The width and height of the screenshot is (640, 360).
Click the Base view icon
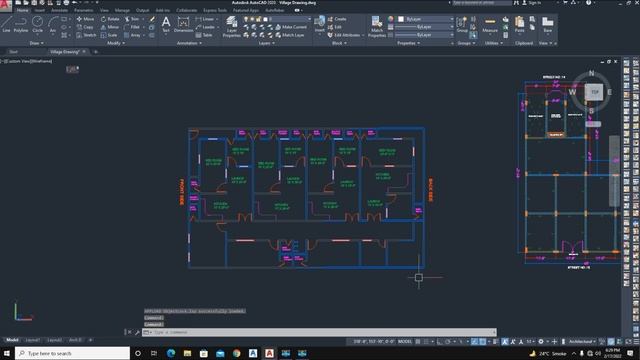coord(547,24)
